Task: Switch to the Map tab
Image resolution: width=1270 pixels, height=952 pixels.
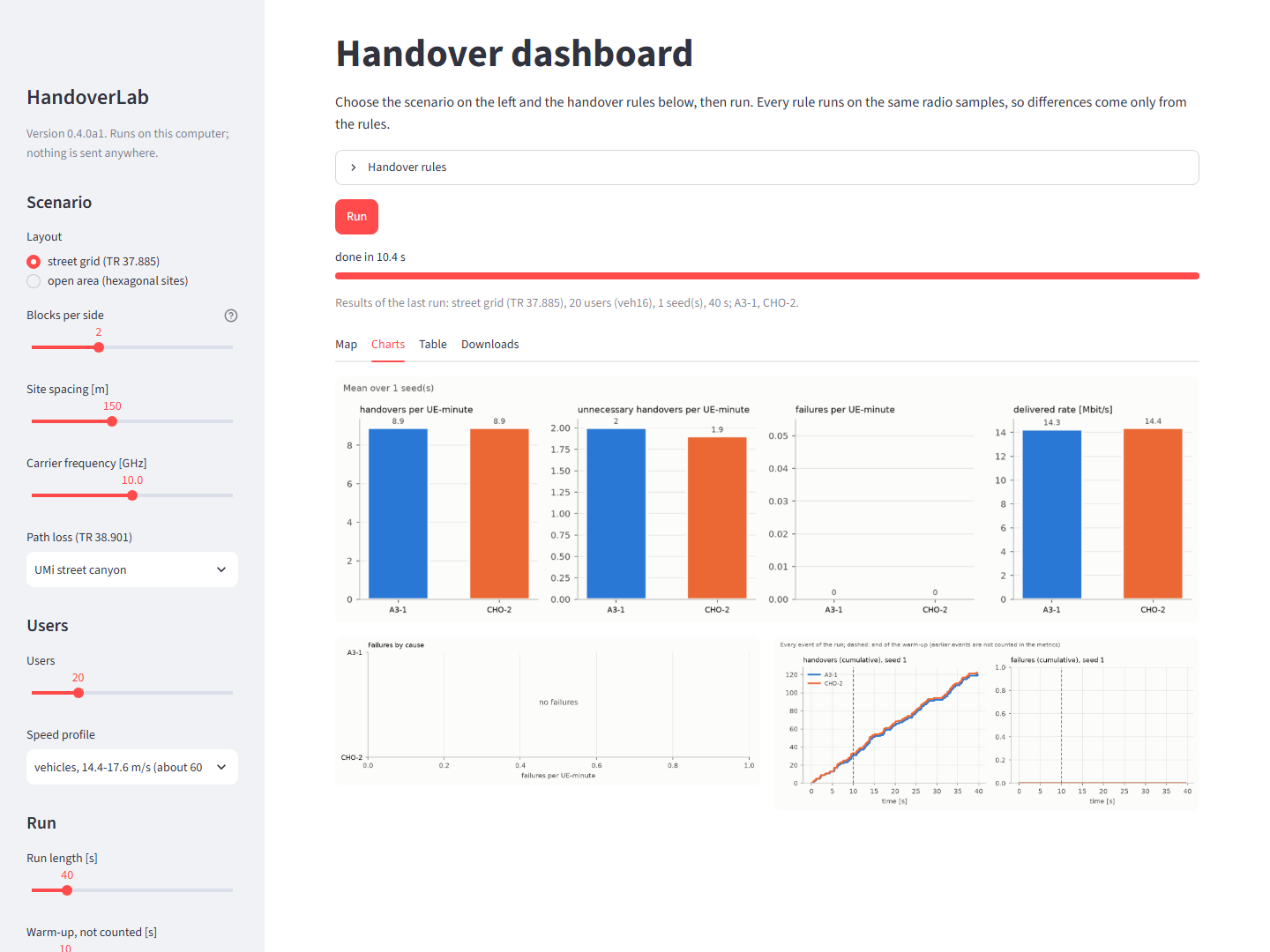Action: (x=346, y=345)
